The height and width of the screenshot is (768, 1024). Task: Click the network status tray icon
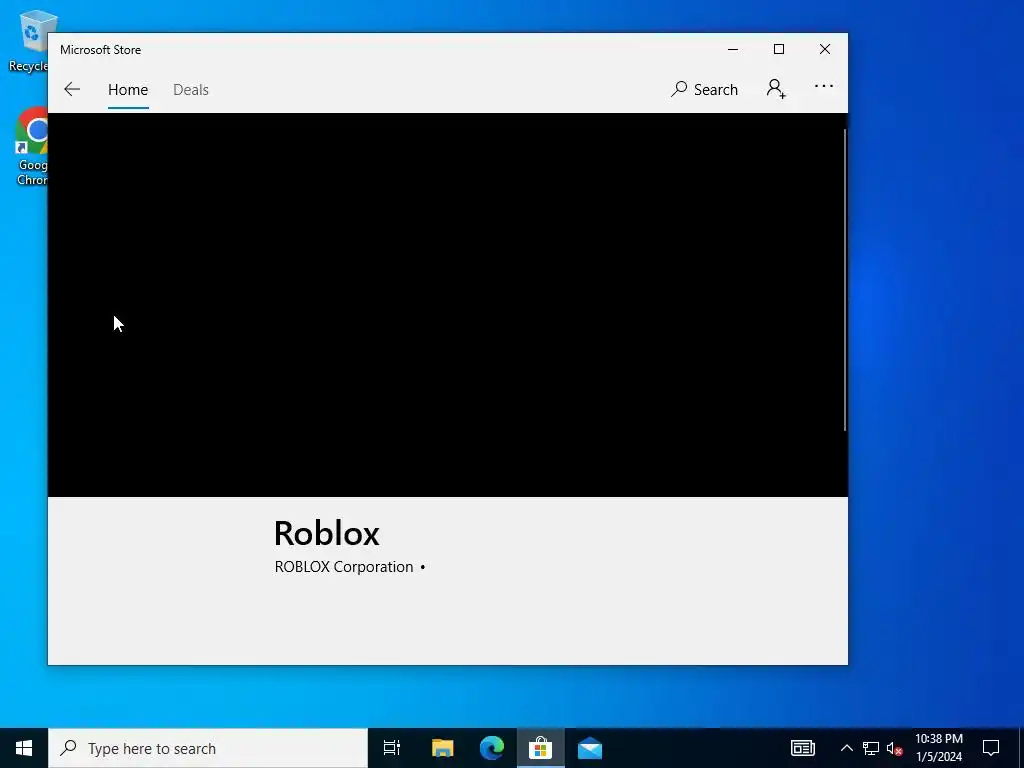[x=871, y=748]
